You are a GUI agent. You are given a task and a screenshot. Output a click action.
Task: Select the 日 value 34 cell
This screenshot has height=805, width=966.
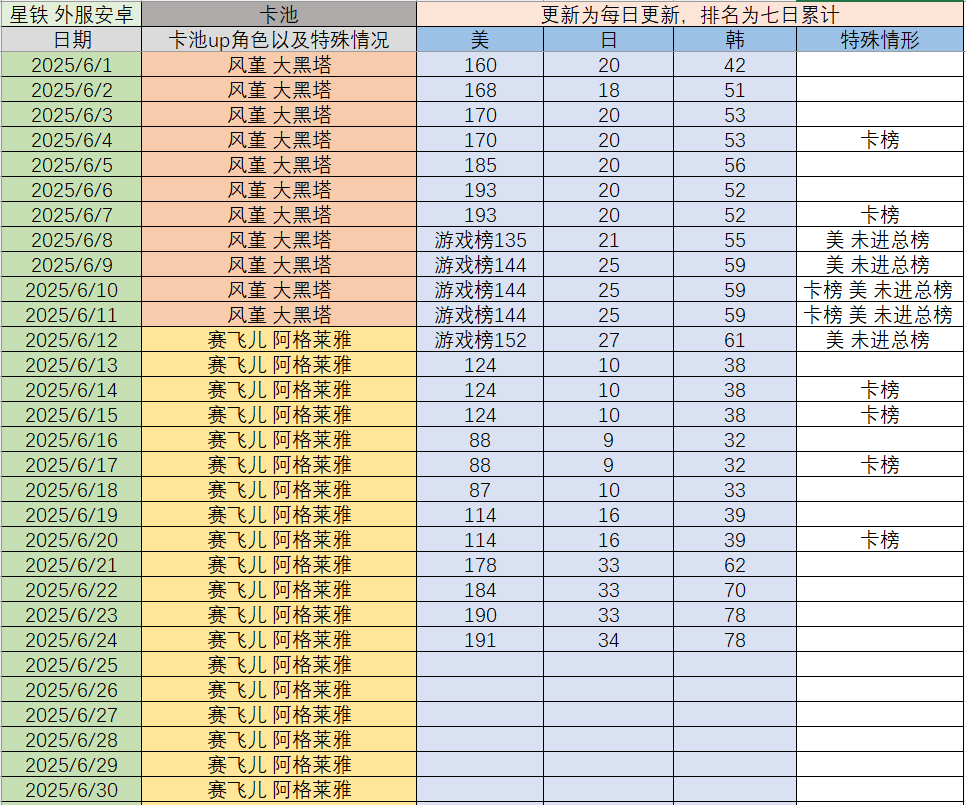coord(608,640)
